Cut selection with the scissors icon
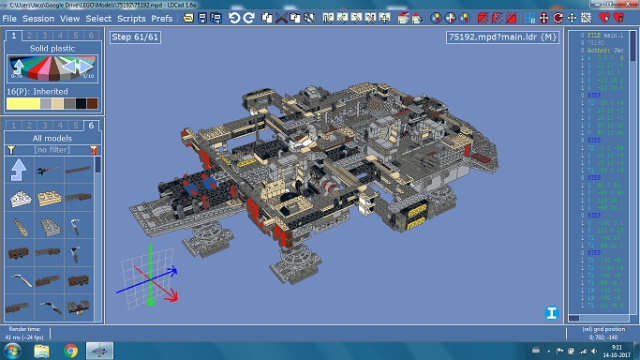Screen dimensions: 640x360 pyautogui.click(x=281, y=18)
